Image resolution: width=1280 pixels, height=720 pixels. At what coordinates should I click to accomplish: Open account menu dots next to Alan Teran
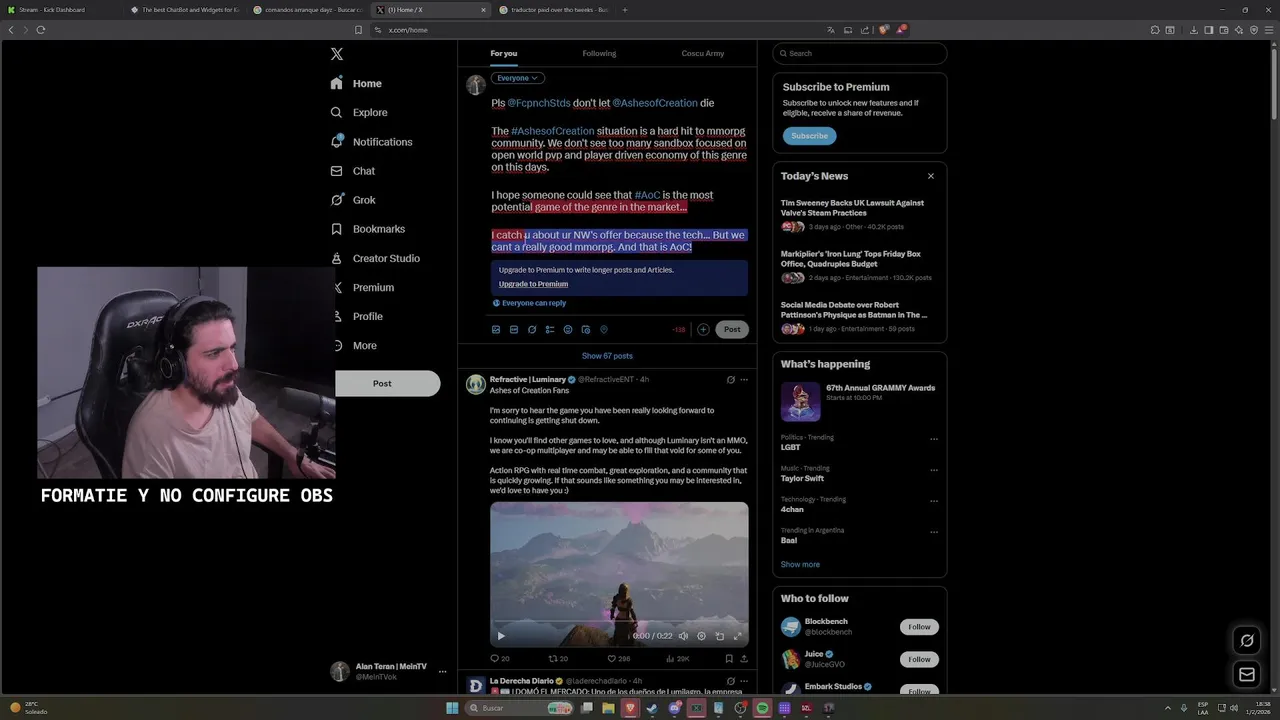point(442,672)
